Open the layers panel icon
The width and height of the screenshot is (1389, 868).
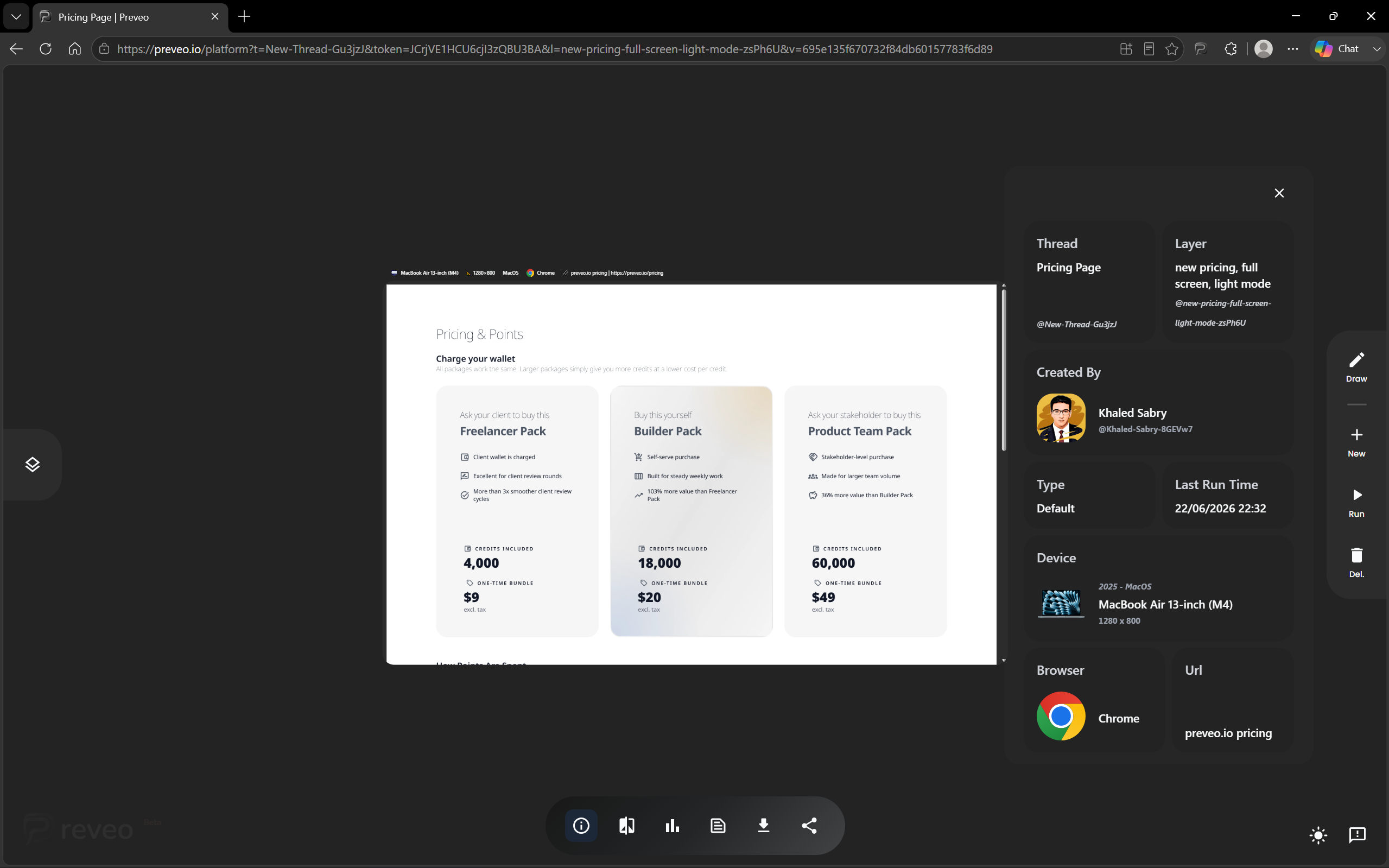pos(32,465)
